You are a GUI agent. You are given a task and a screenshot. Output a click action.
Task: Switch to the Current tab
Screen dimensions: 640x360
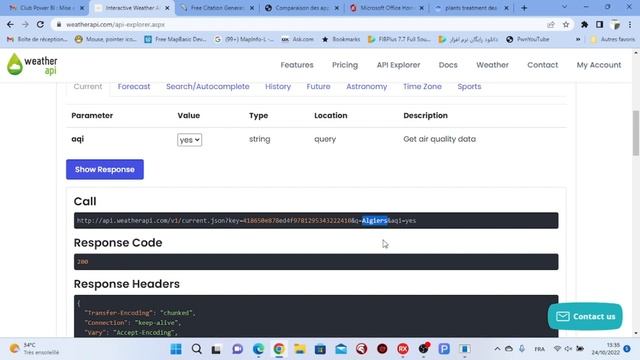pyautogui.click(x=88, y=87)
